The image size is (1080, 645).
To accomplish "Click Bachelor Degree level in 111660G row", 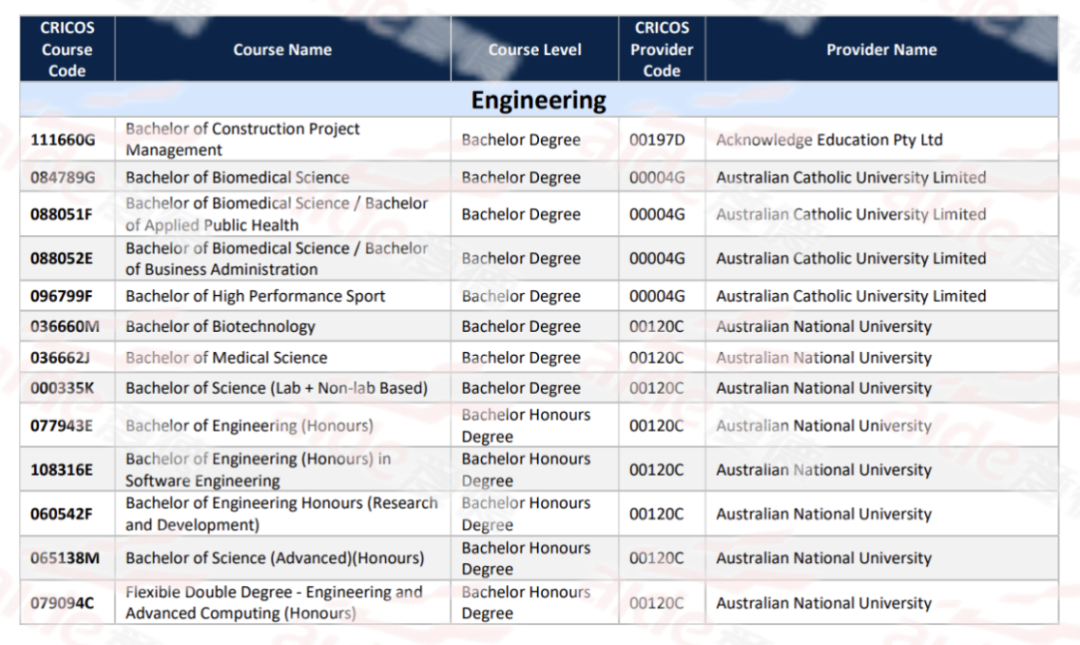I will [x=521, y=140].
